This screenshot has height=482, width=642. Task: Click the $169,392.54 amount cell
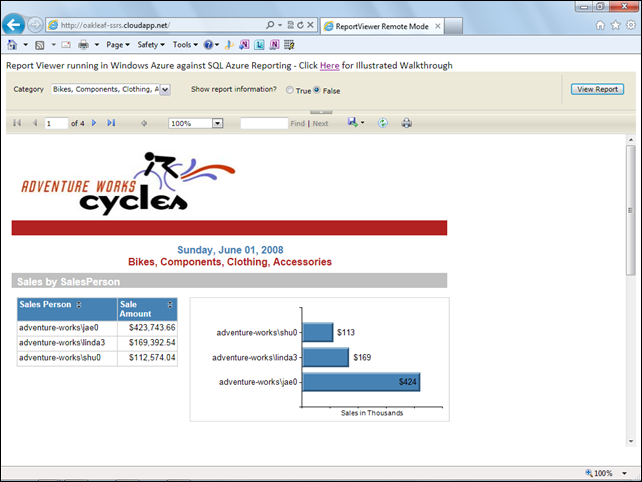tap(147, 343)
